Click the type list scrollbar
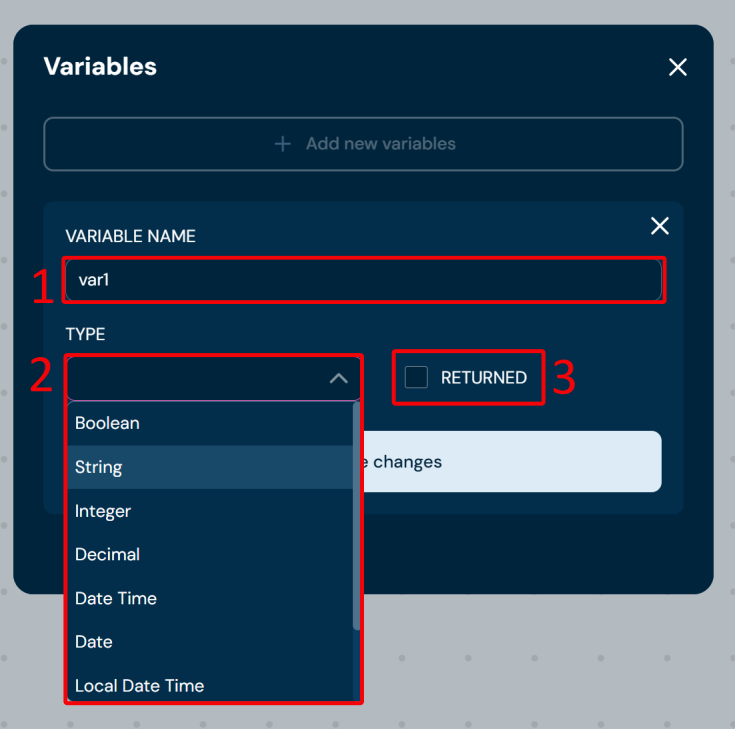The height and width of the screenshot is (729, 735). click(357, 515)
